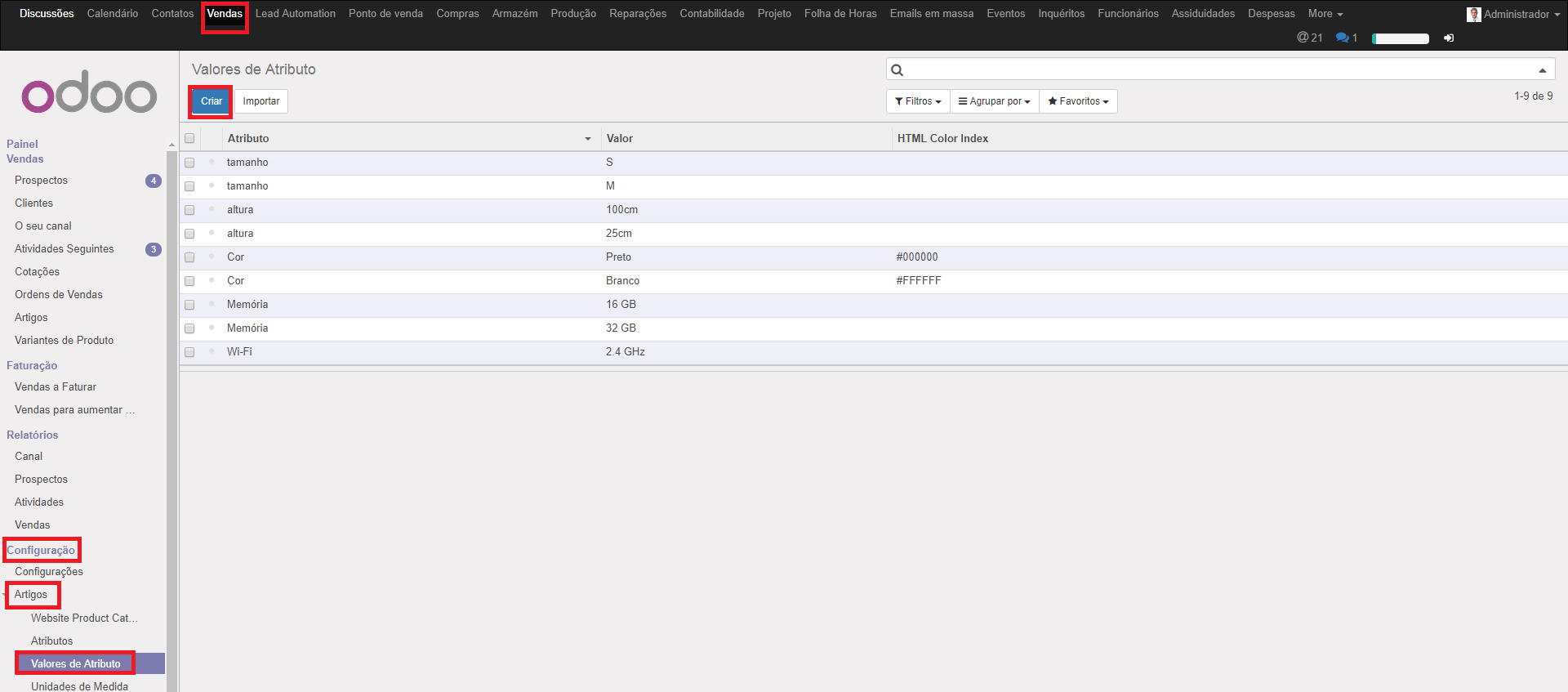Click the Administrador avatar picture
The width and height of the screenshot is (1568, 692).
[x=1474, y=15]
